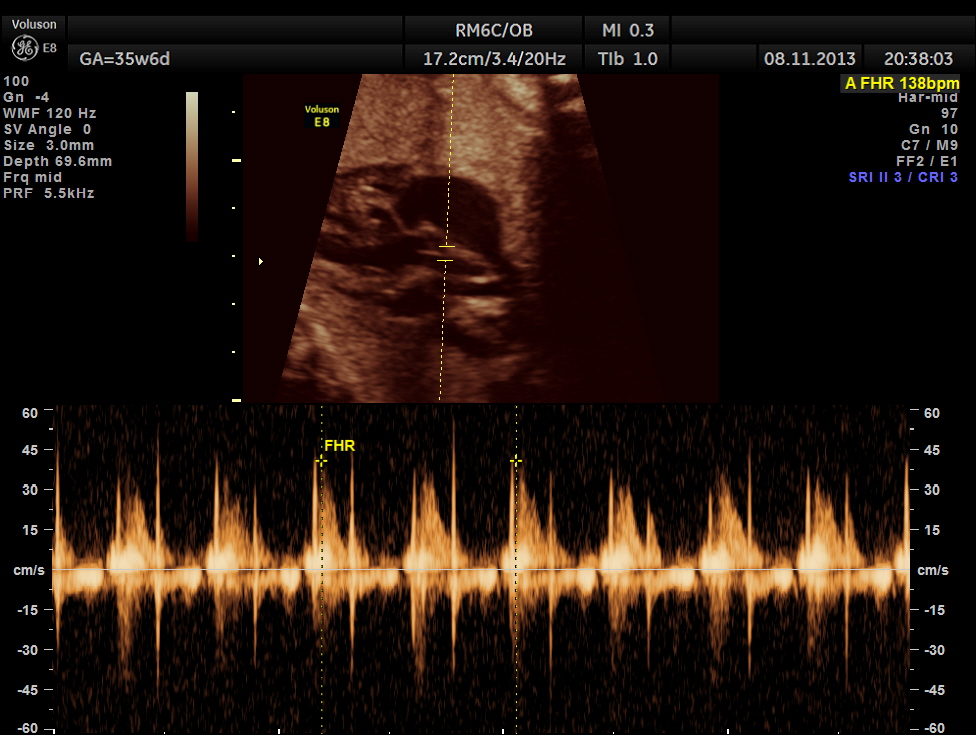This screenshot has height=735, width=976.
Task: Click the first FHR caliper cross marker
Action: (x=321, y=461)
